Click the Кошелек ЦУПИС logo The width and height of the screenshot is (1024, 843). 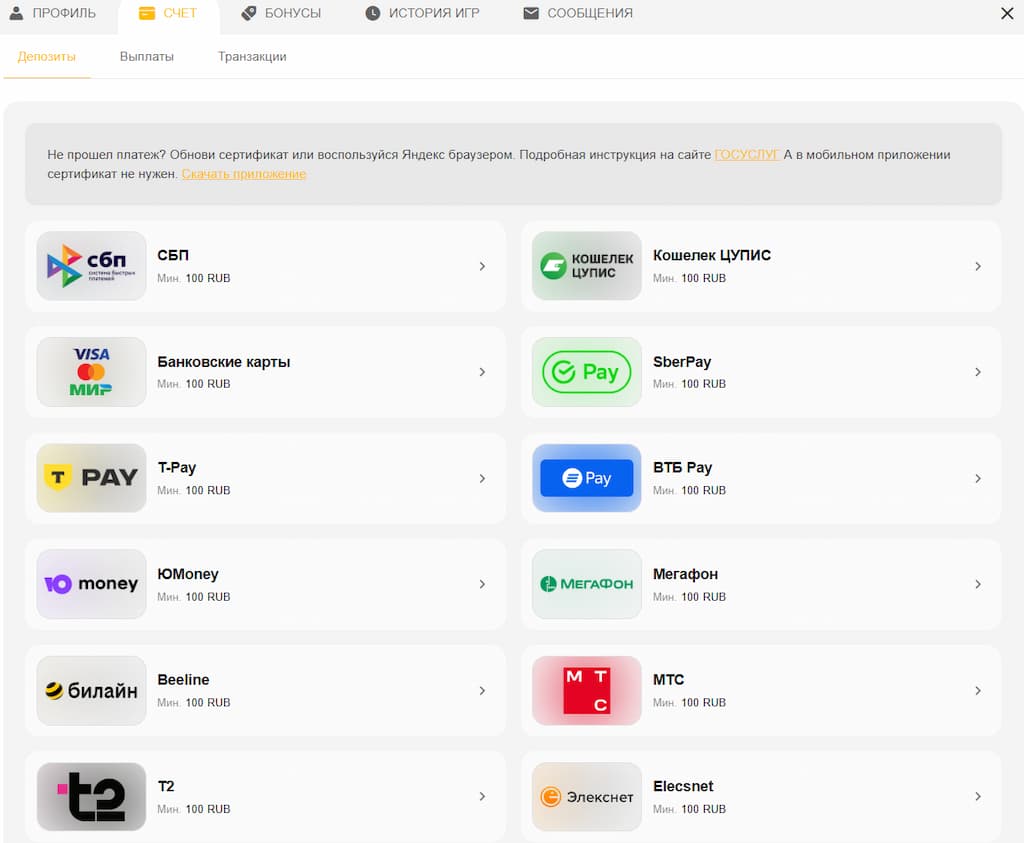586,266
